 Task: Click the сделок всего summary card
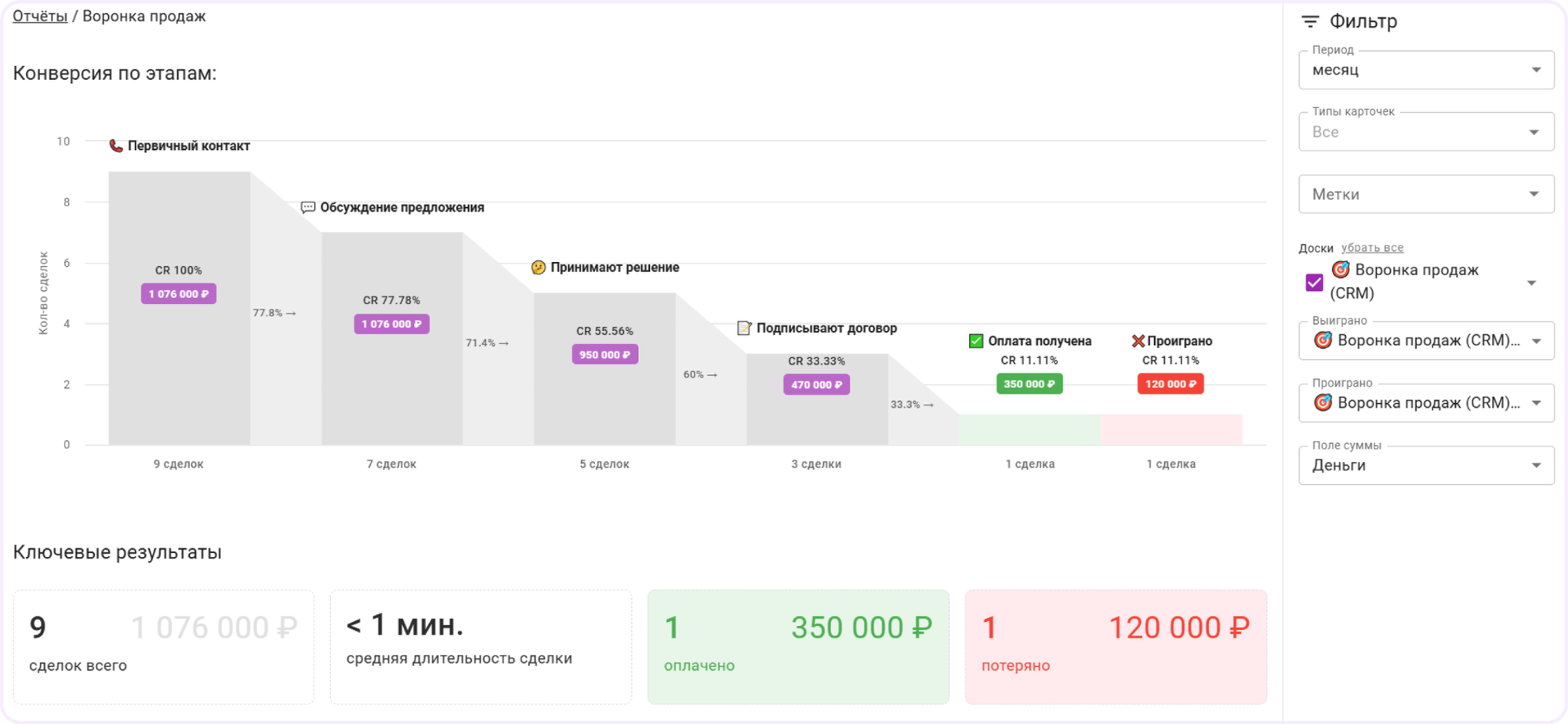(x=164, y=647)
